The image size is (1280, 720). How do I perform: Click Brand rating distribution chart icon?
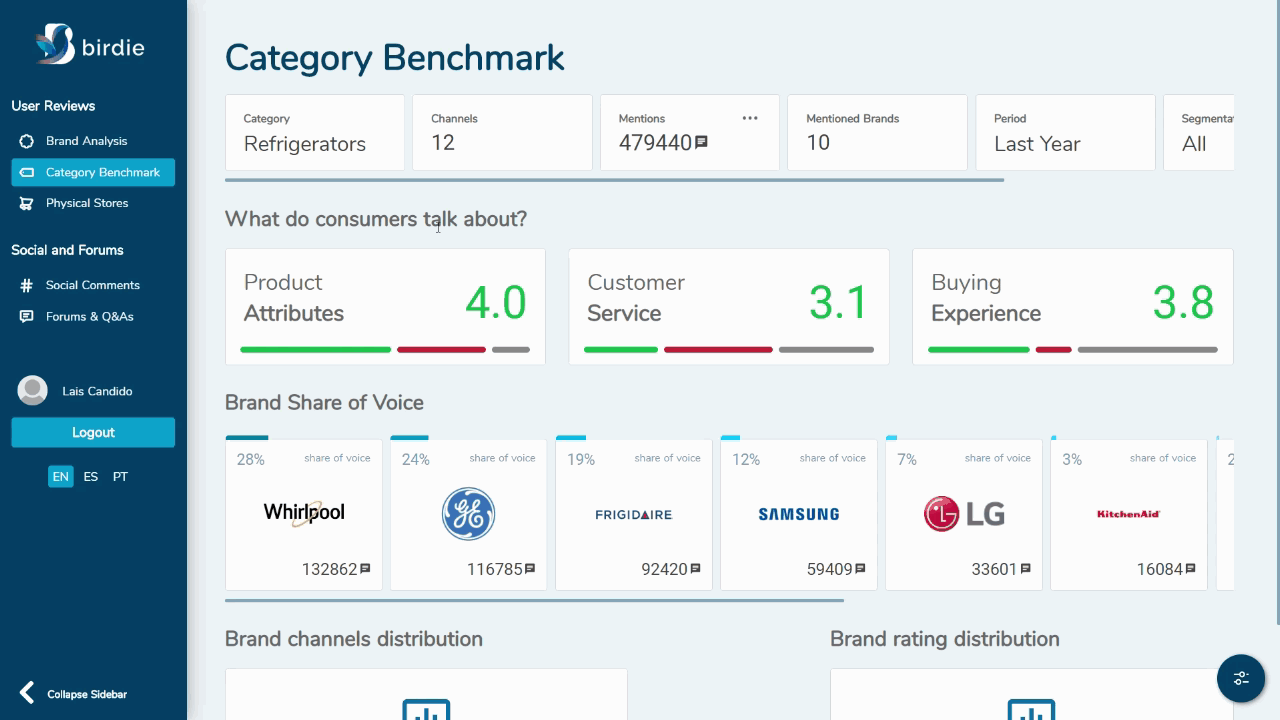coord(1031,709)
